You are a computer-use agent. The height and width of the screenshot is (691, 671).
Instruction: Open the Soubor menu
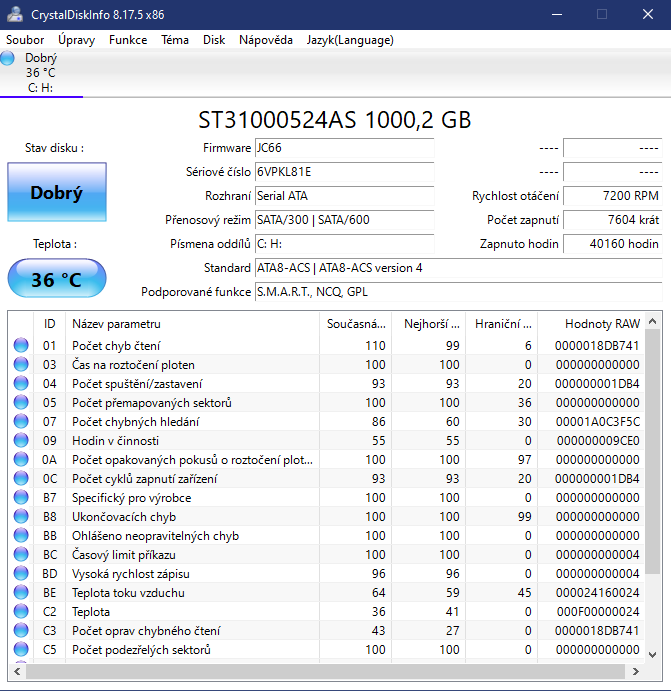pos(25,40)
